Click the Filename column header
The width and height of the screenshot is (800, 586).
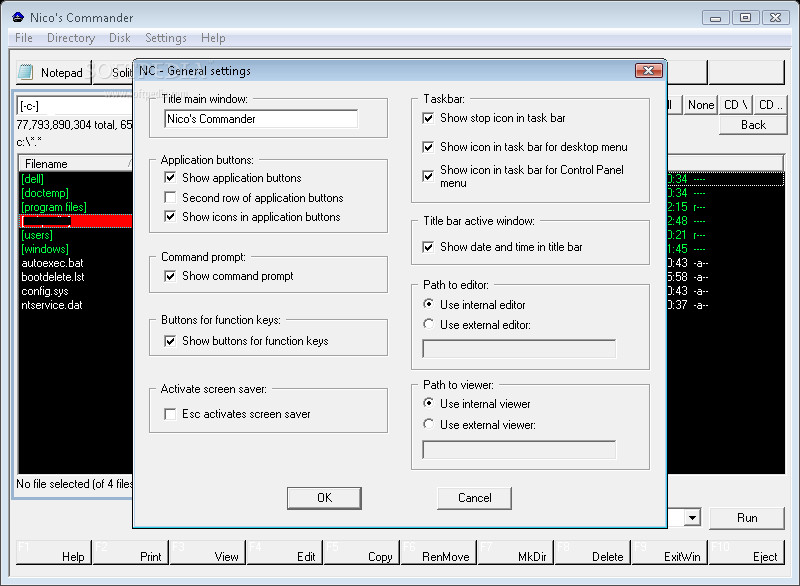coord(76,164)
